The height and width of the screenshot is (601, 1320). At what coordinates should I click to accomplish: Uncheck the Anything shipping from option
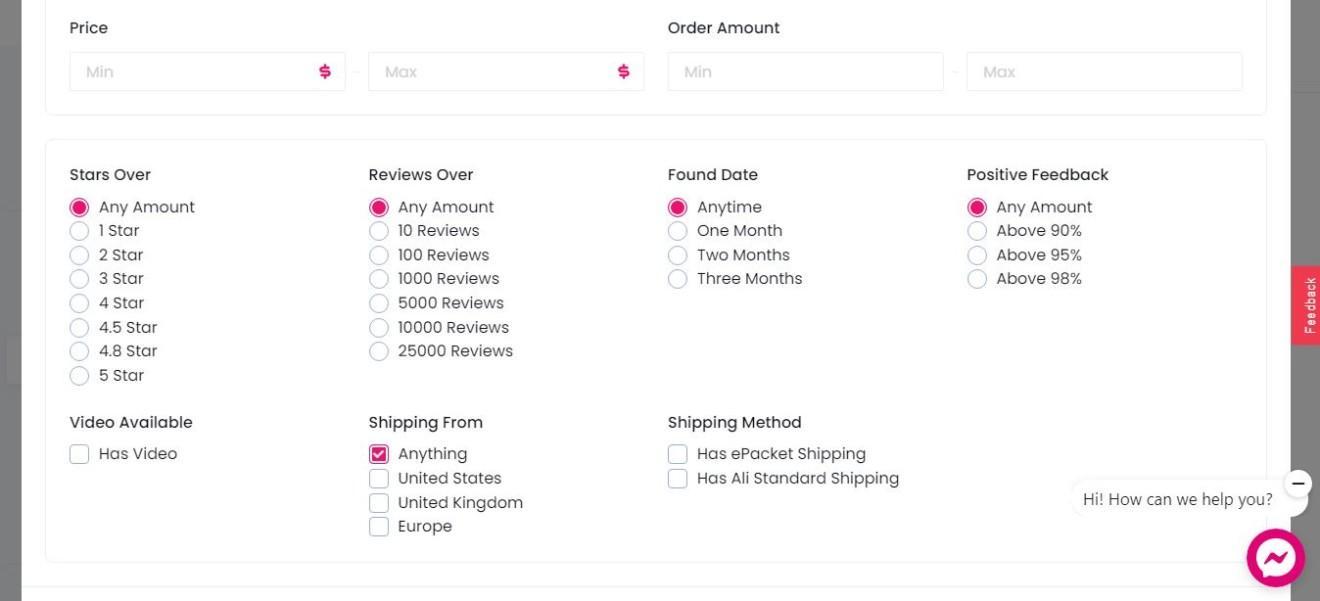click(379, 454)
